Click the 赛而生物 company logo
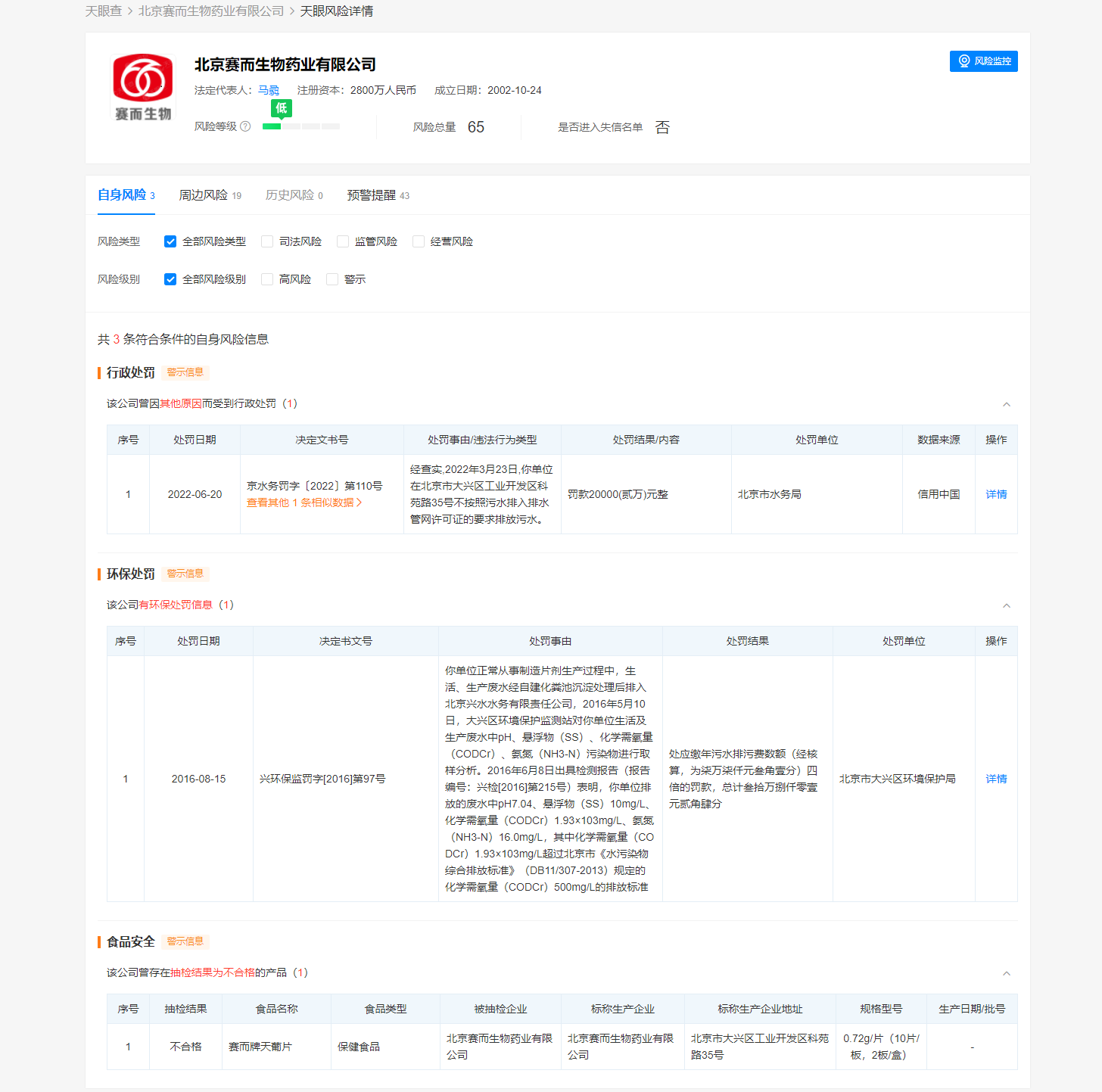1102x1092 pixels. tap(143, 87)
